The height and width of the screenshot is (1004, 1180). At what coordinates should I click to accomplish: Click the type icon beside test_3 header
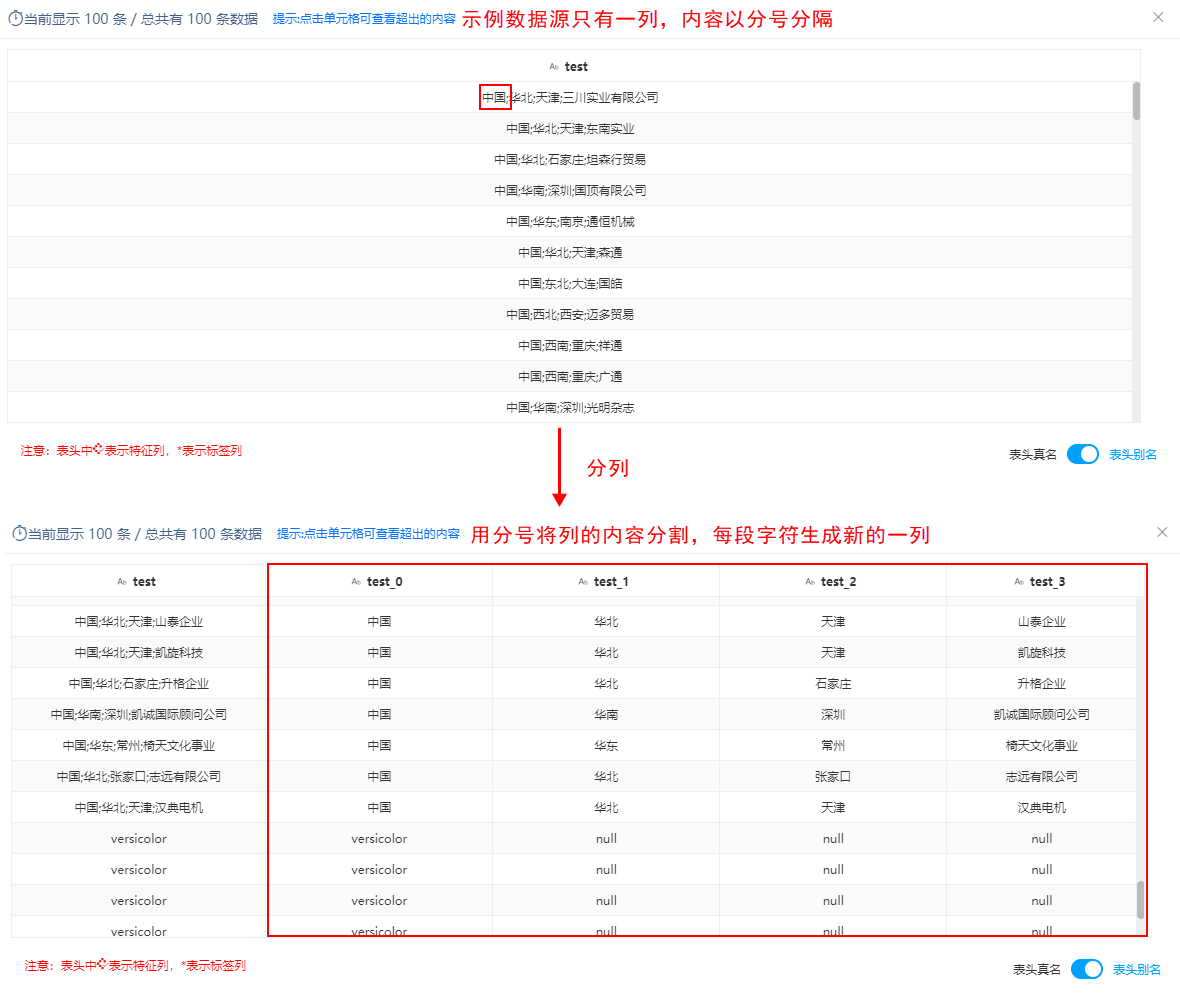1019,582
